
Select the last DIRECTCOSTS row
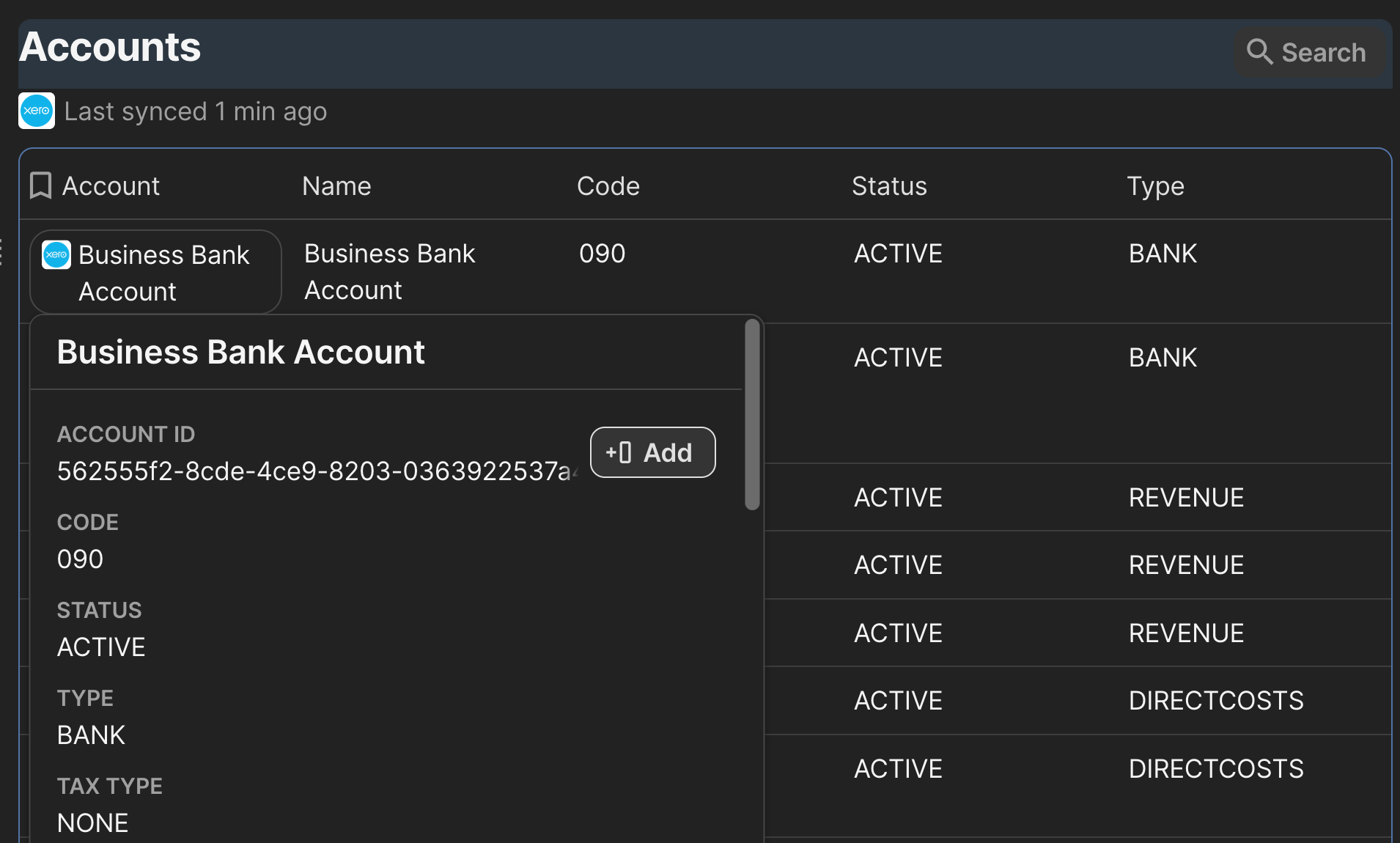[x=1215, y=769]
